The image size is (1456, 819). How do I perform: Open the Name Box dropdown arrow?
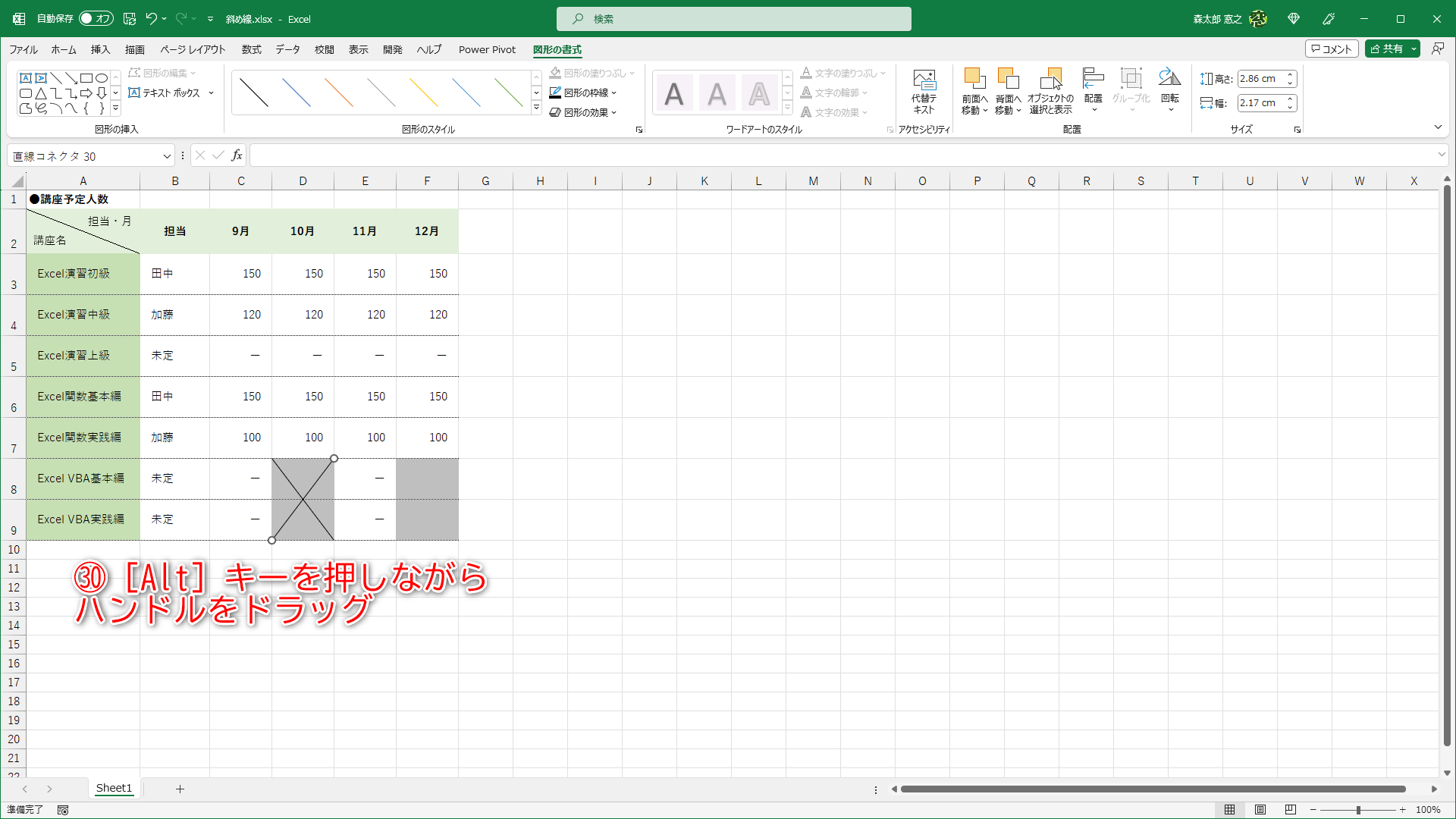pyautogui.click(x=167, y=156)
